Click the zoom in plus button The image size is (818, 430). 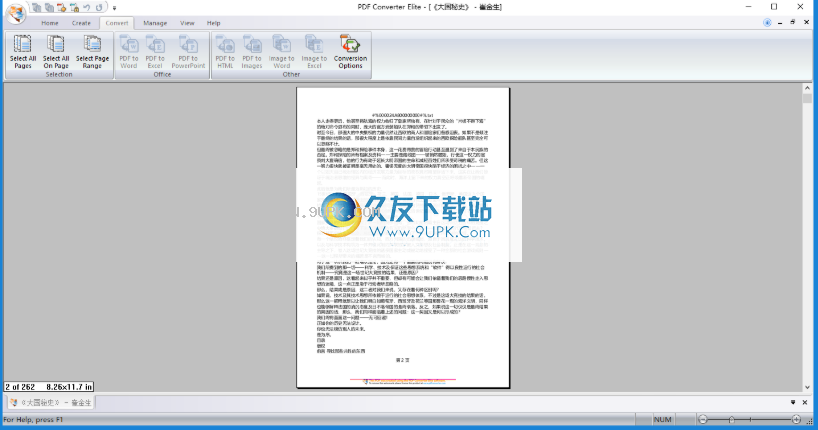(797, 419)
